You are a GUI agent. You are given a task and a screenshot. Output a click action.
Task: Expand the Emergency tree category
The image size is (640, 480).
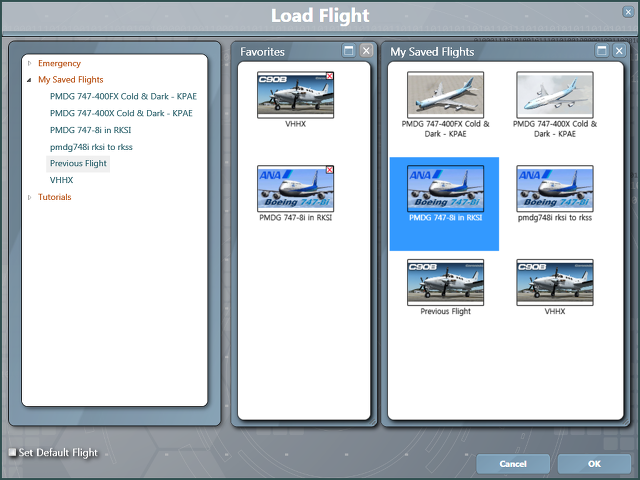pyautogui.click(x=29, y=63)
